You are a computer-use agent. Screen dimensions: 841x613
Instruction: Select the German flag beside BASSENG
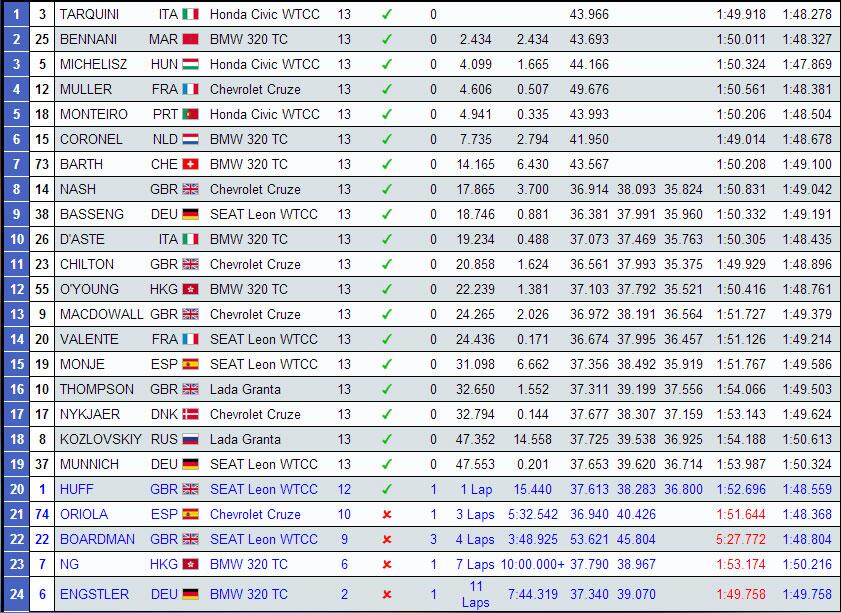pyautogui.click(x=190, y=214)
